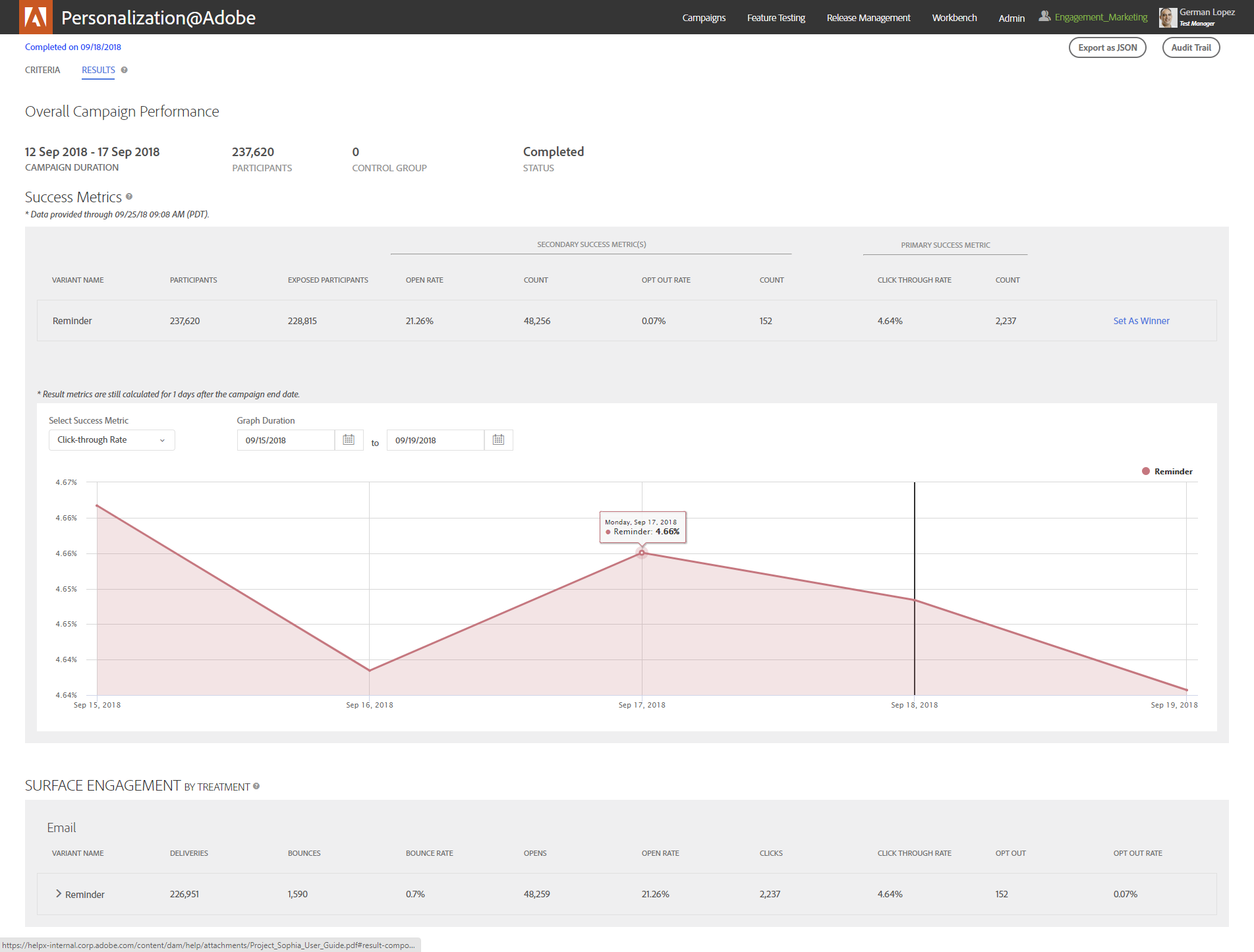The height and width of the screenshot is (952, 1254).
Task: Expand the Reminder row in Email table
Action: click(59, 894)
